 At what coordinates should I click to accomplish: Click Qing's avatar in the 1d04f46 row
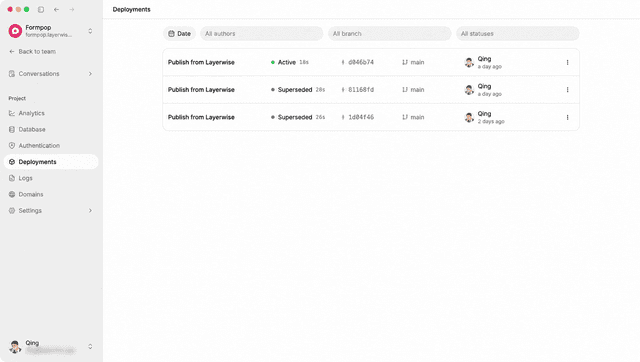(469, 118)
